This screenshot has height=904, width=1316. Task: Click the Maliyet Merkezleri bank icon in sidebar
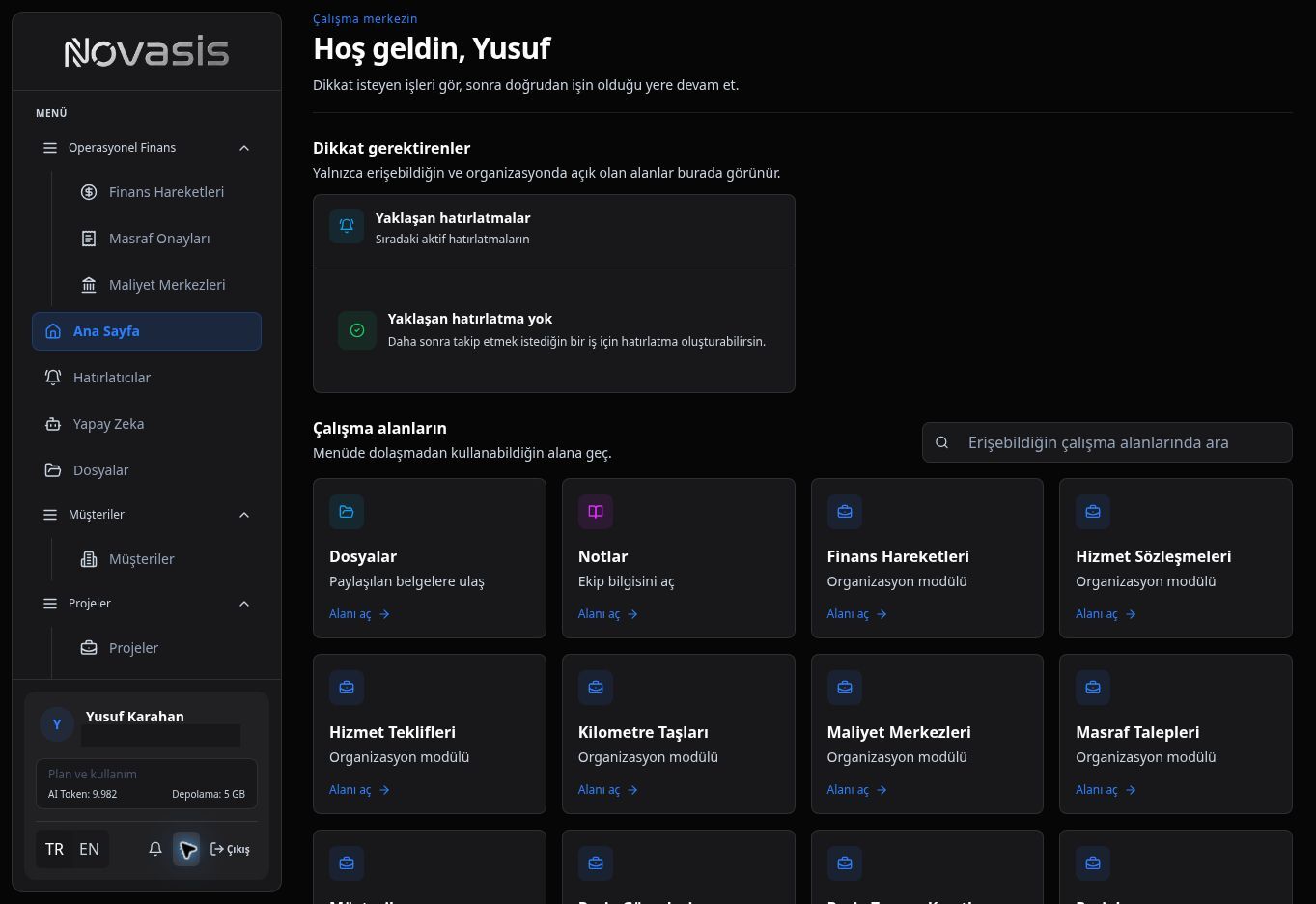pyautogui.click(x=89, y=285)
